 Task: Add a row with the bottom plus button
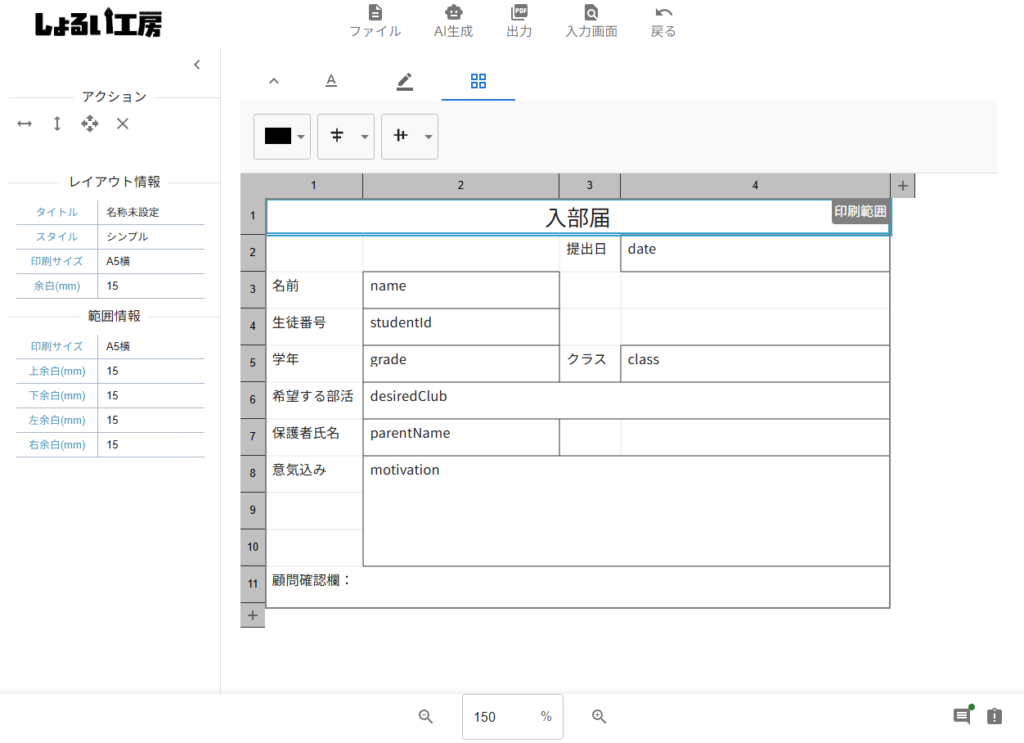[x=253, y=616]
